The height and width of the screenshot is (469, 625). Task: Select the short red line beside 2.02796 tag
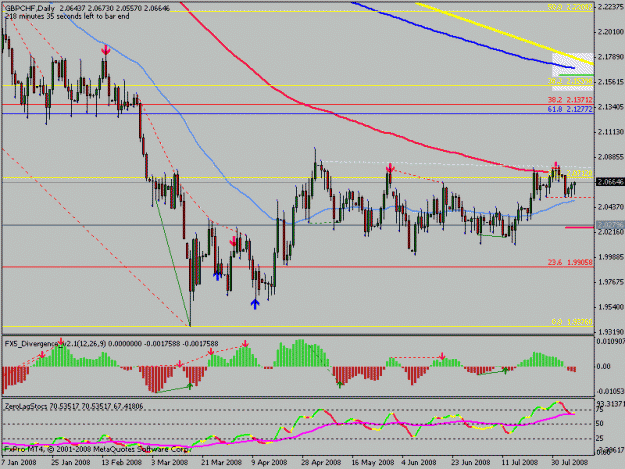(x=580, y=227)
